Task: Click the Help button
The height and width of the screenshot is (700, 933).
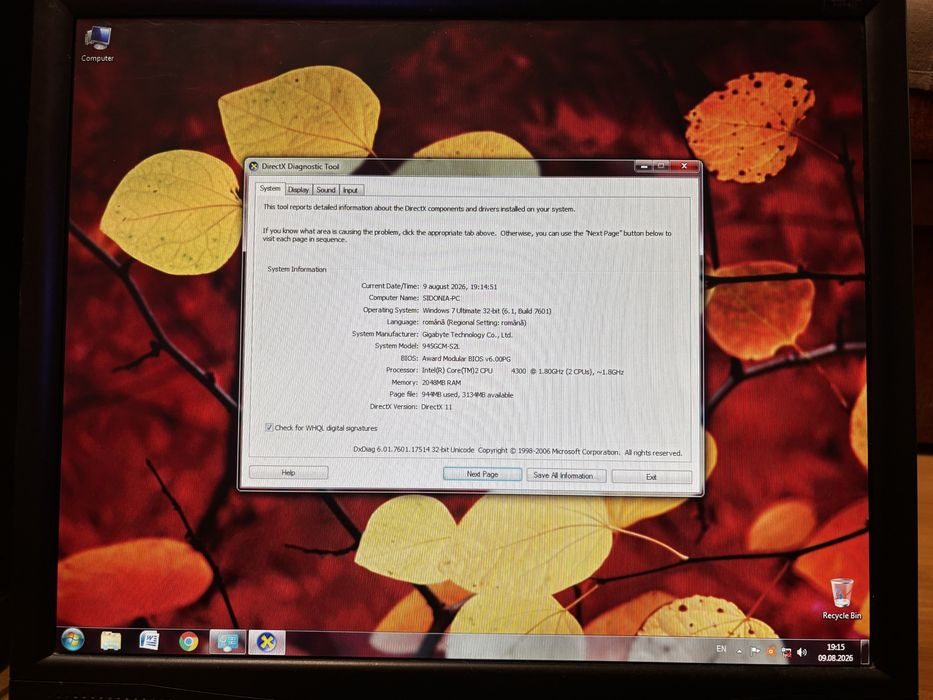Action: 289,473
